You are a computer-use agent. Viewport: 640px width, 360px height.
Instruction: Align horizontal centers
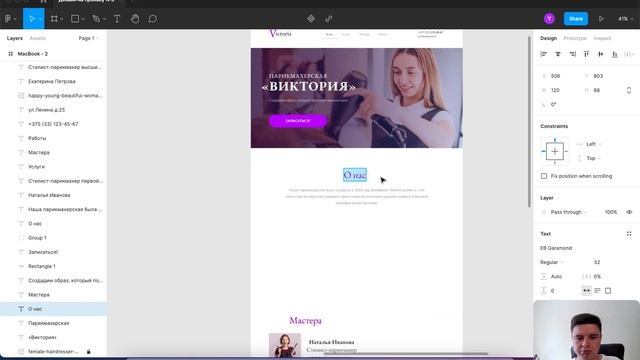pos(558,54)
